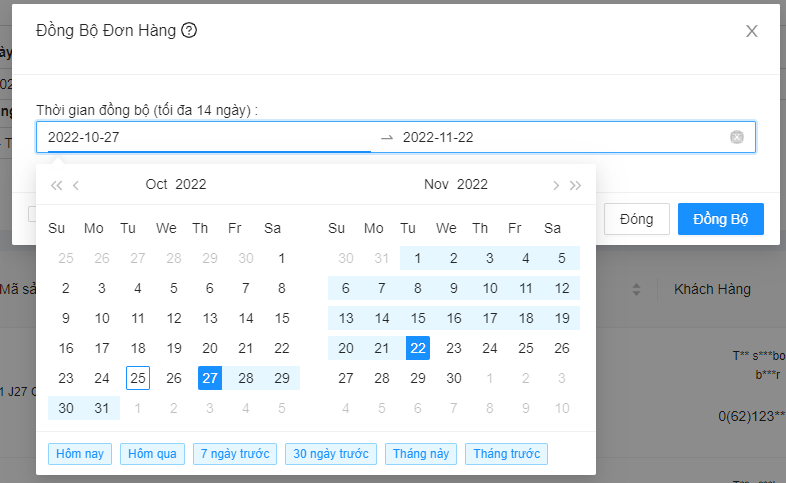Go to next year double arrow
786x483 pixels.
pos(576,185)
